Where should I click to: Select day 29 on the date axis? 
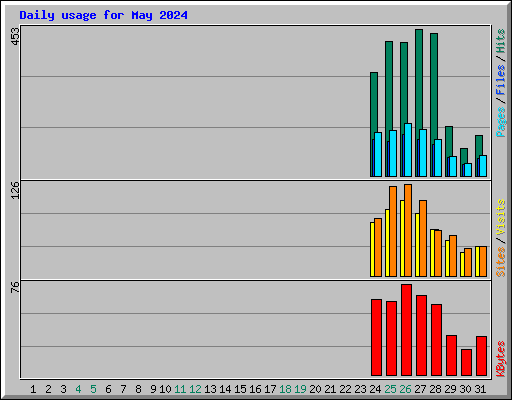pos(450,389)
